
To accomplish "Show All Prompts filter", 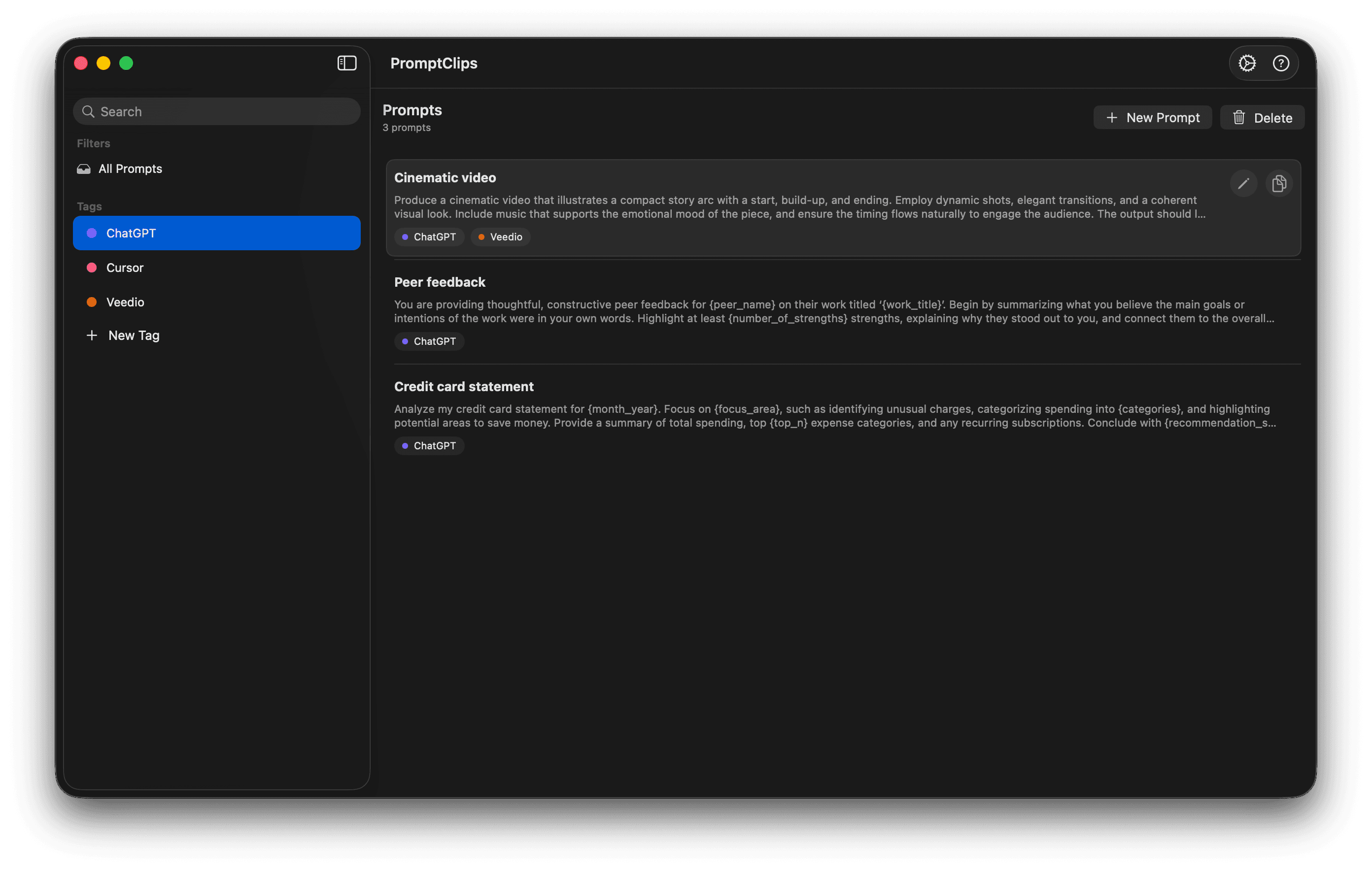I will coord(130,169).
